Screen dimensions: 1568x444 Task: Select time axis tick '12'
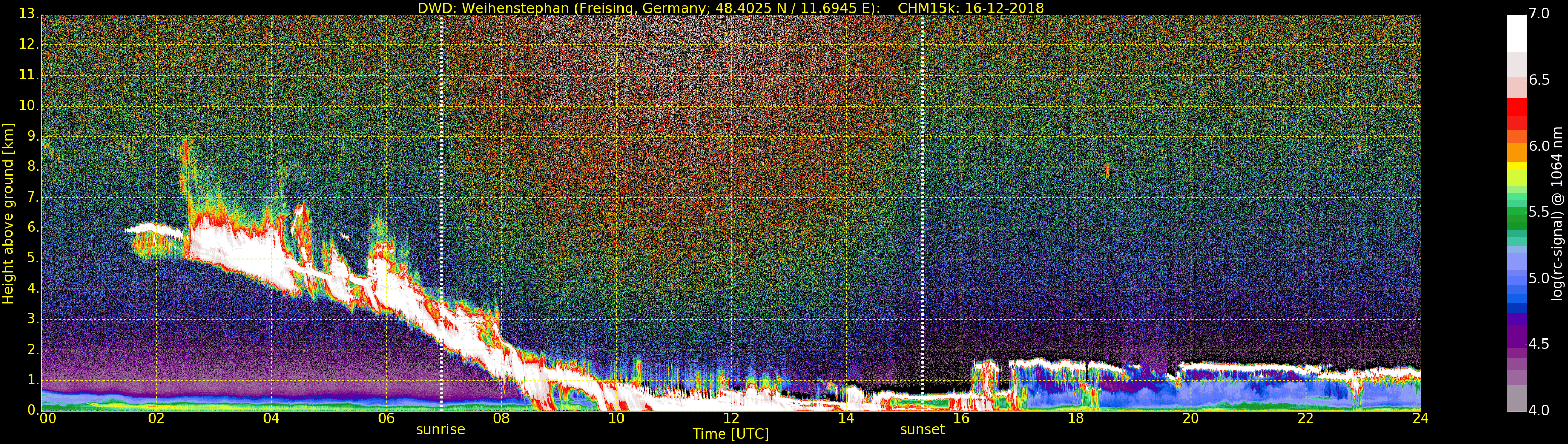(x=731, y=418)
